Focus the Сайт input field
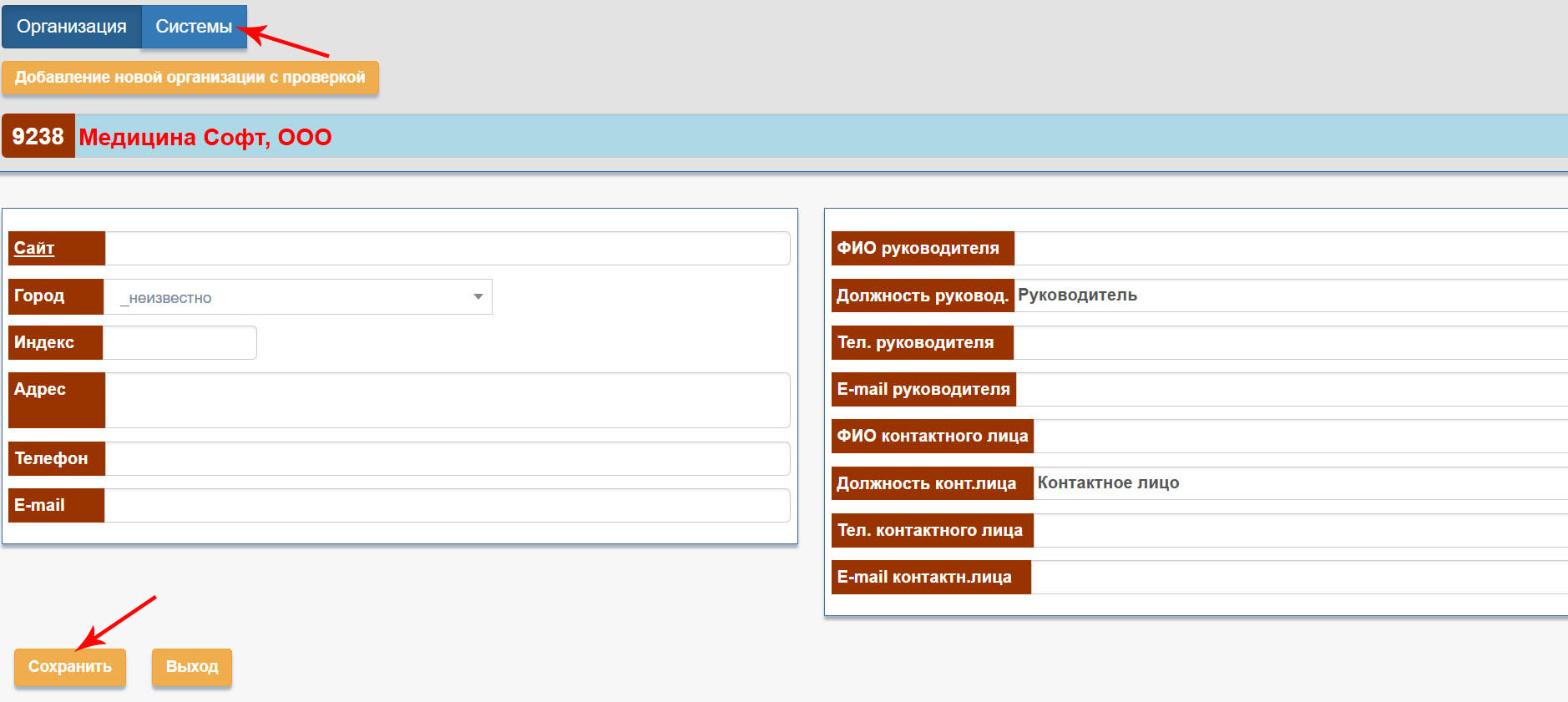1568x702 pixels. (x=448, y=249)
